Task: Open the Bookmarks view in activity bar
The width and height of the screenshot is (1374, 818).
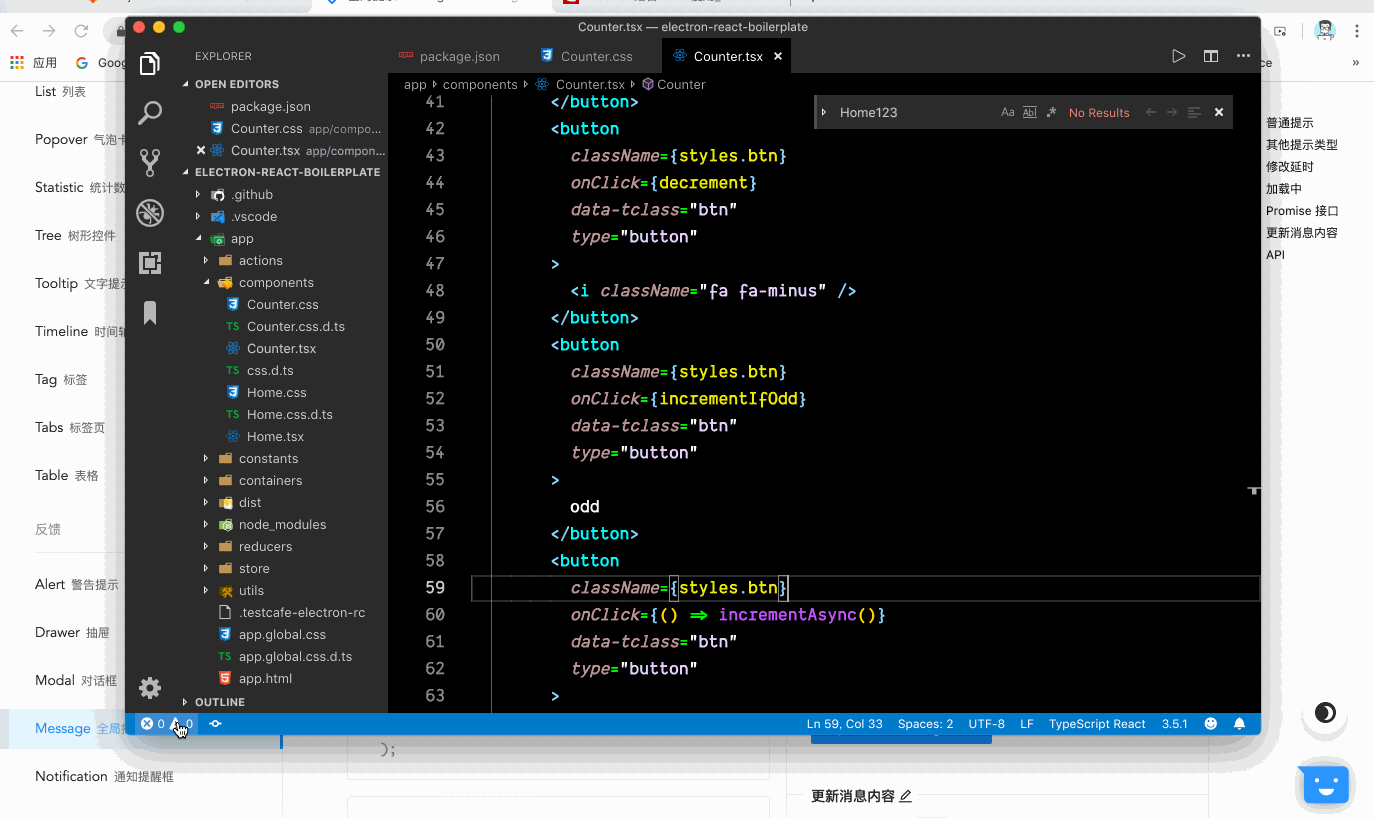Action: (150, 313)
